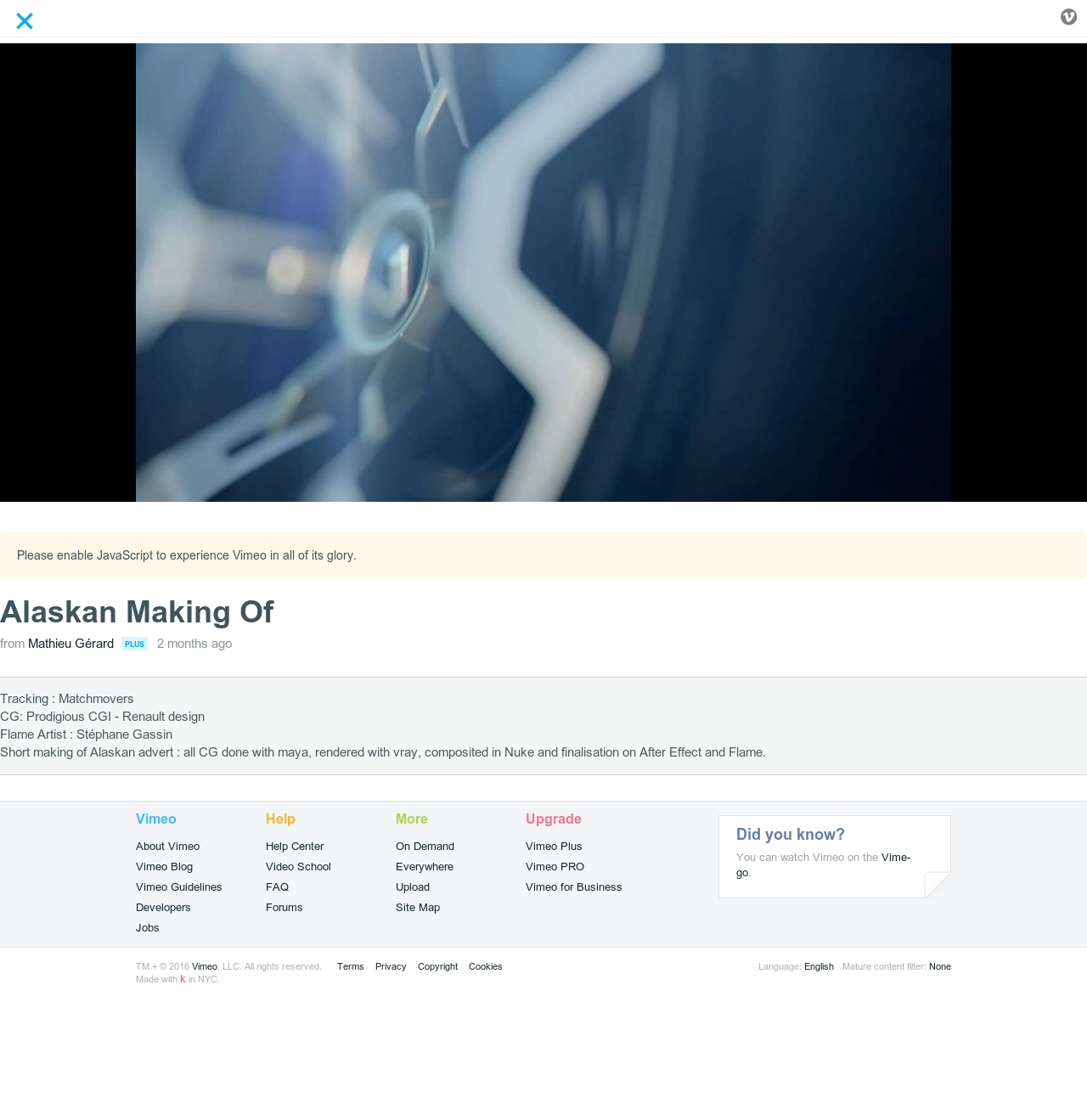Click the Help footer column heading
The width and height of the screenshot is (1087, 1120).
click(280, 819)
